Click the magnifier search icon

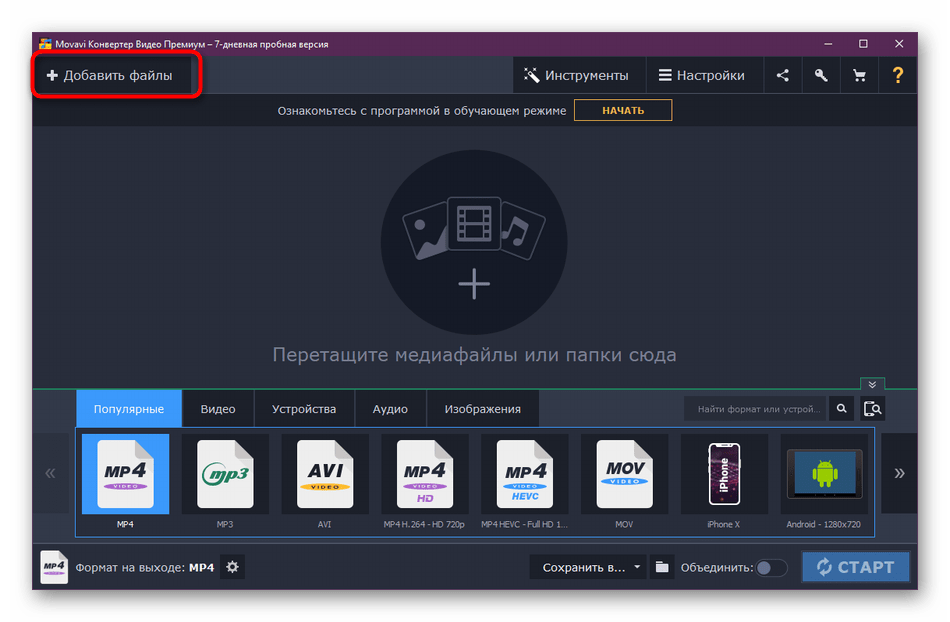(842, 409)
